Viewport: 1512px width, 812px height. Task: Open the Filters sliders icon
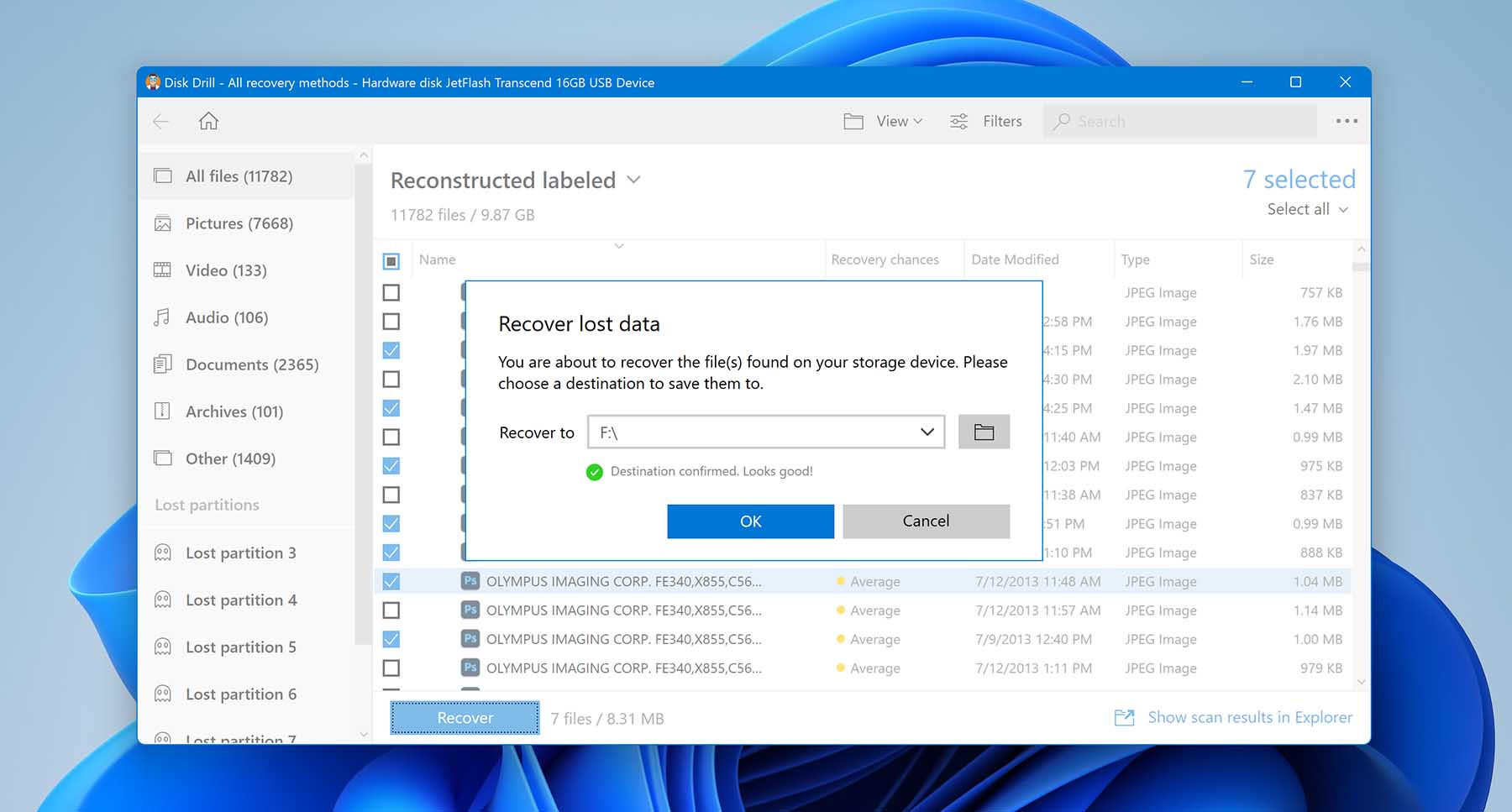(958, 122)
